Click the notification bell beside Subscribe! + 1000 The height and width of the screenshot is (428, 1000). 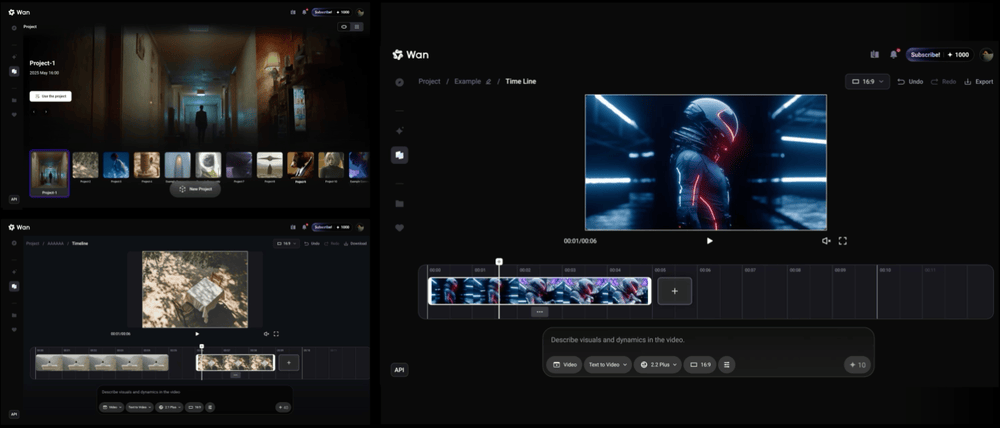point(894,54)
